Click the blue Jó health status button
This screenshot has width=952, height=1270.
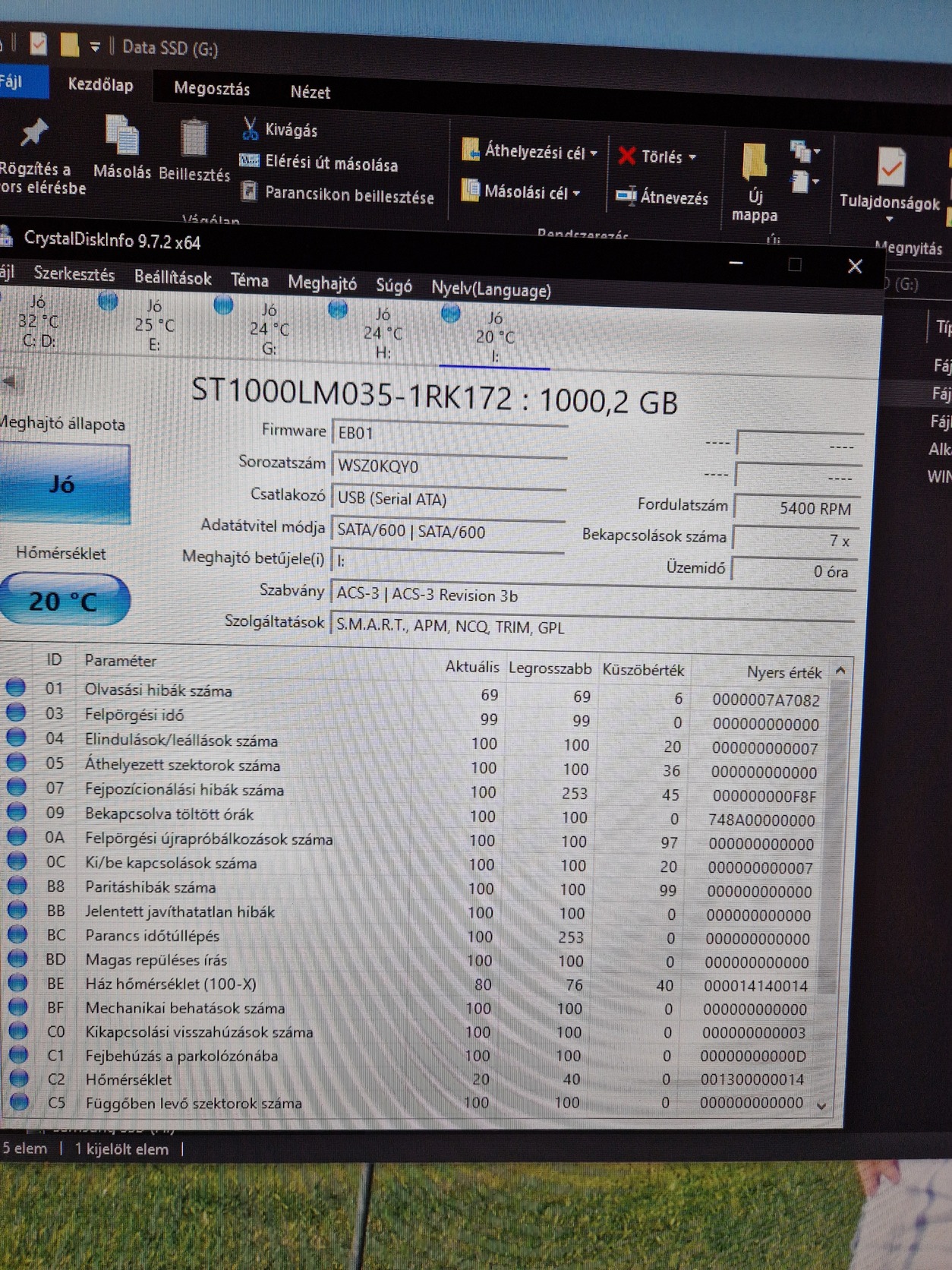tap(64, 484)
